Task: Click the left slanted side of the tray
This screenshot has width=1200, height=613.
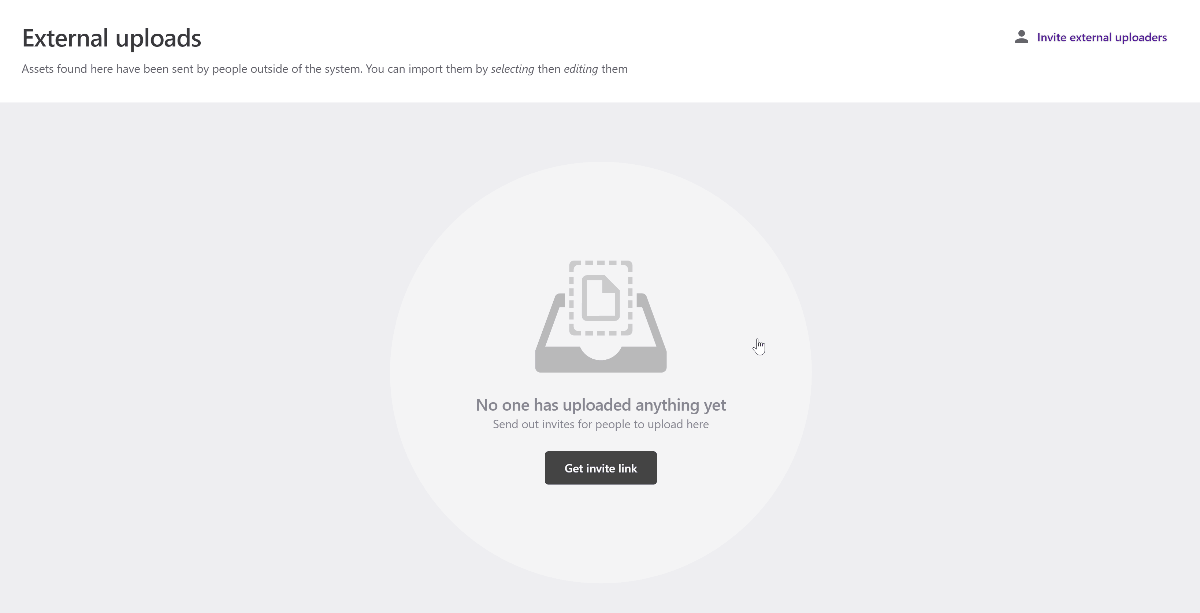Action: coord(548,318)
